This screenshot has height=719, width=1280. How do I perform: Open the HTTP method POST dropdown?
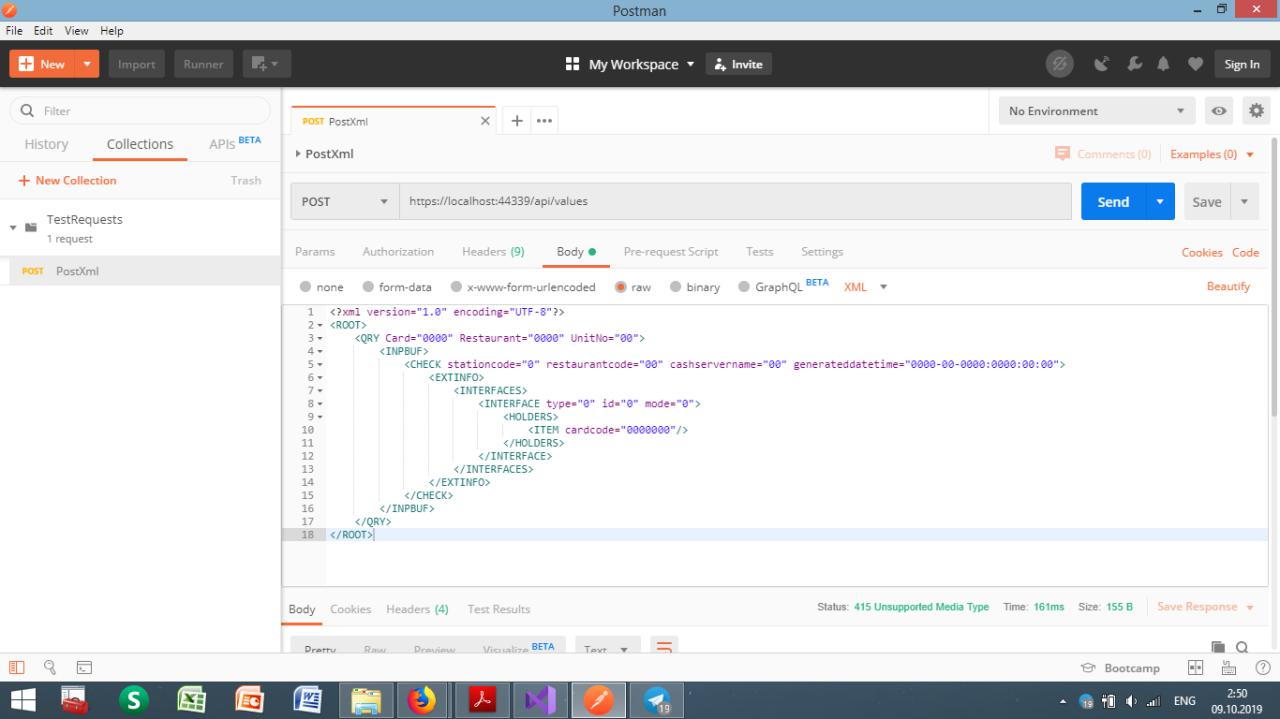pos(345,201)
